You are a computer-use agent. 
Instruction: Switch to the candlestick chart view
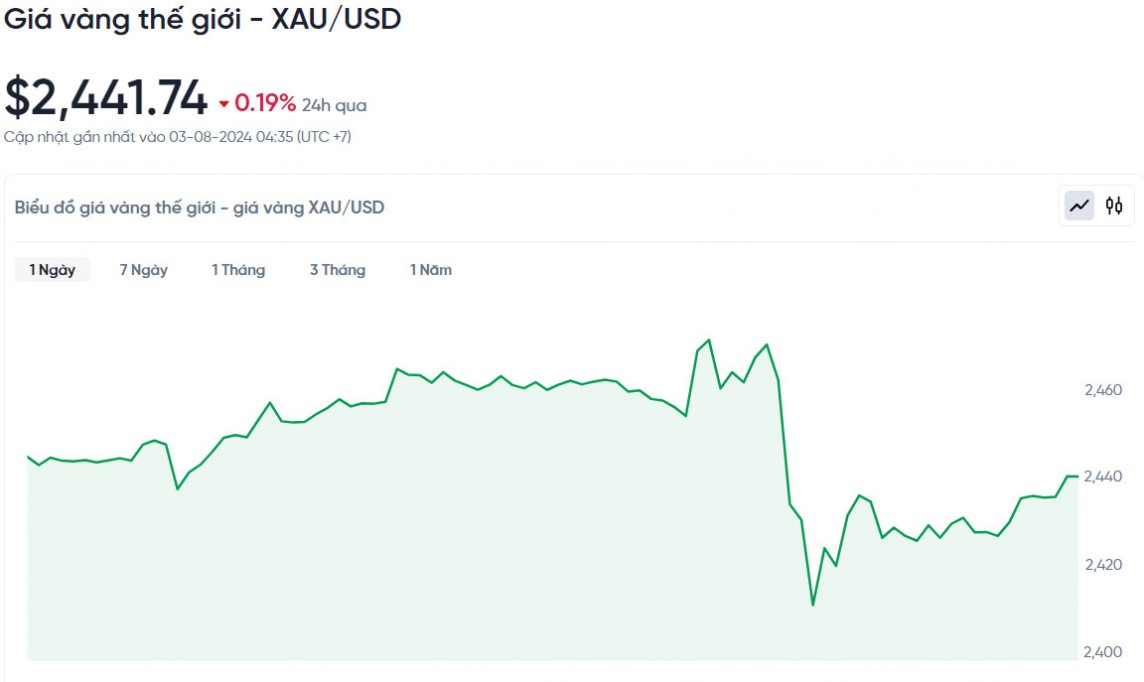pos(1114,206)
